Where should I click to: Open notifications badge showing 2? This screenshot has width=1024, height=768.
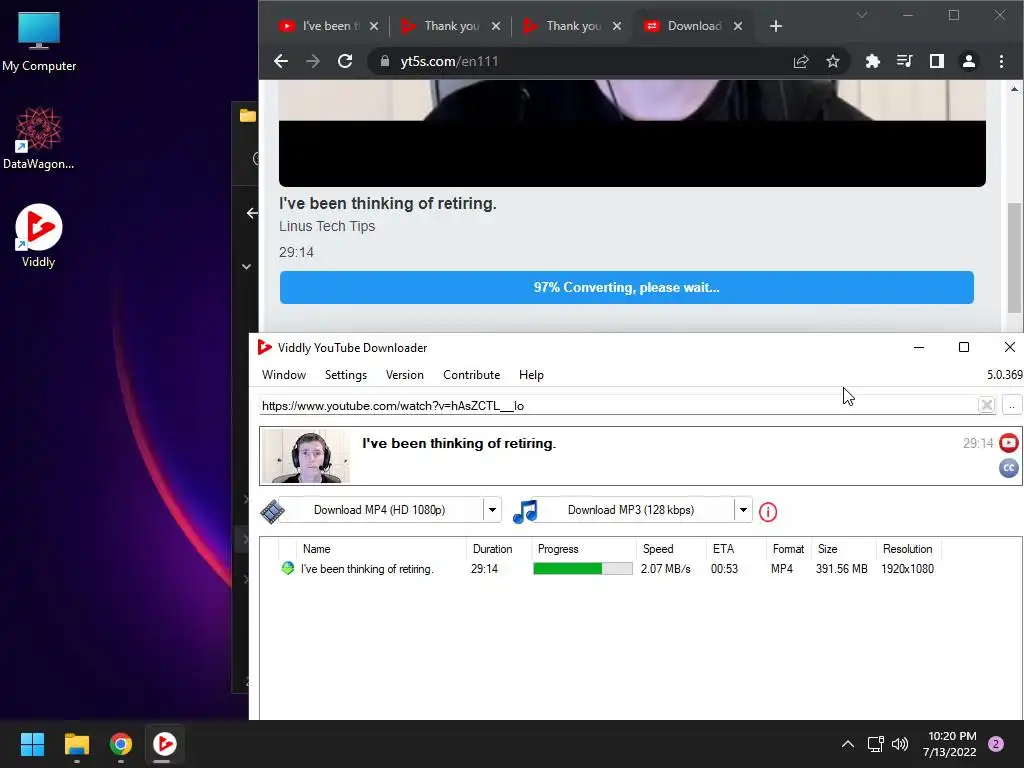click(x=996, y=744)
